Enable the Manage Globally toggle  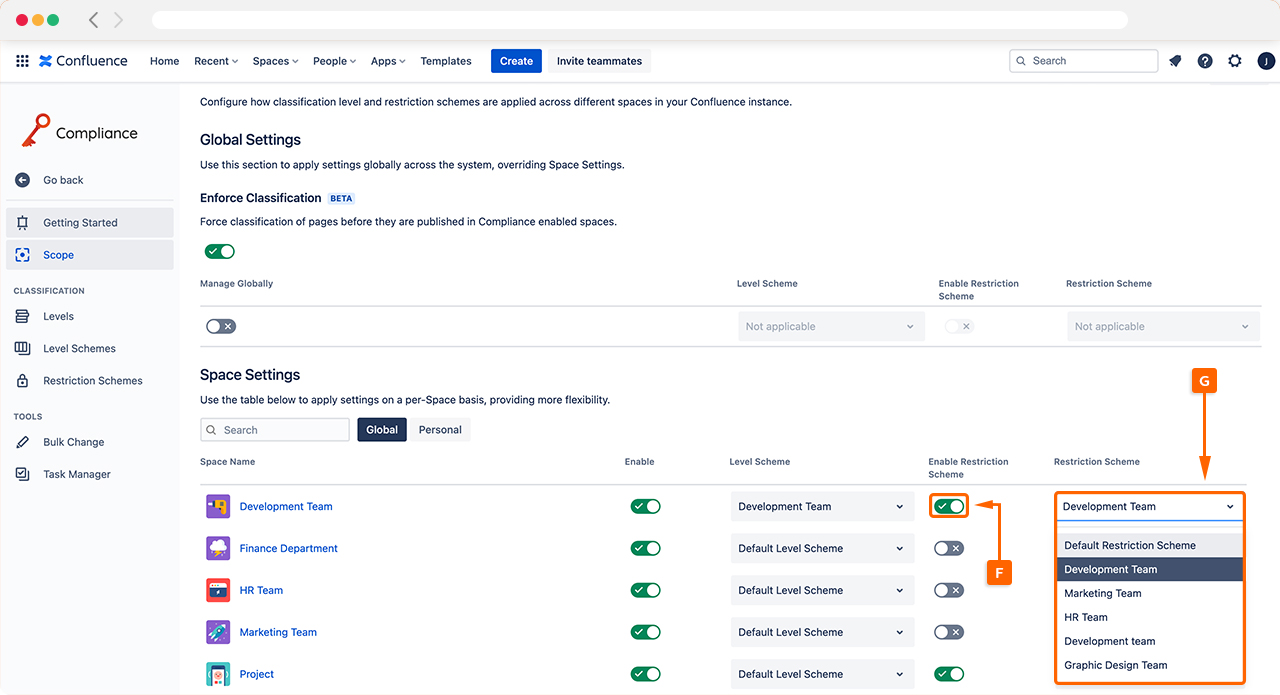tap(220, 326)
